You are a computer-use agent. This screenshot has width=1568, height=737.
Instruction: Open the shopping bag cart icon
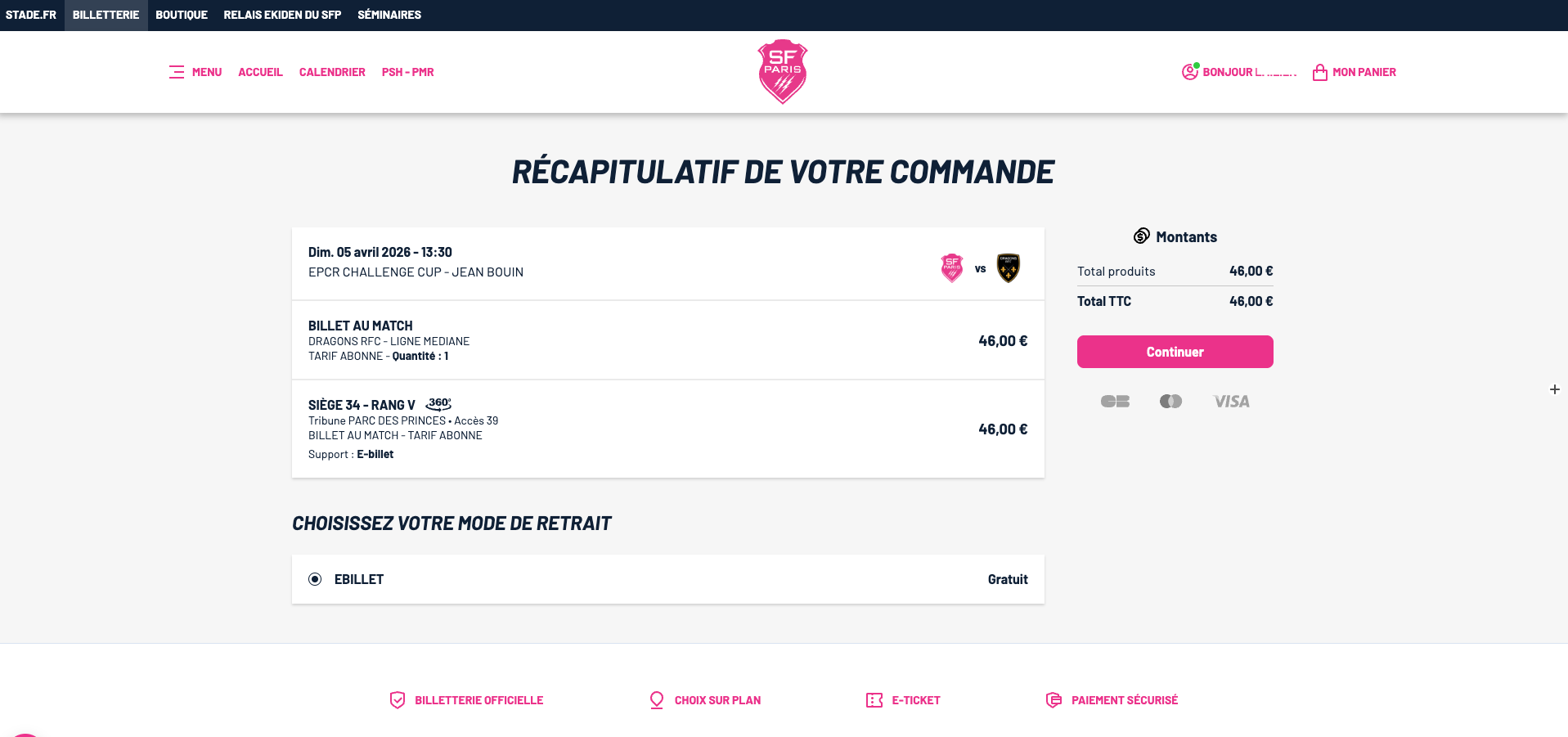1319,73
